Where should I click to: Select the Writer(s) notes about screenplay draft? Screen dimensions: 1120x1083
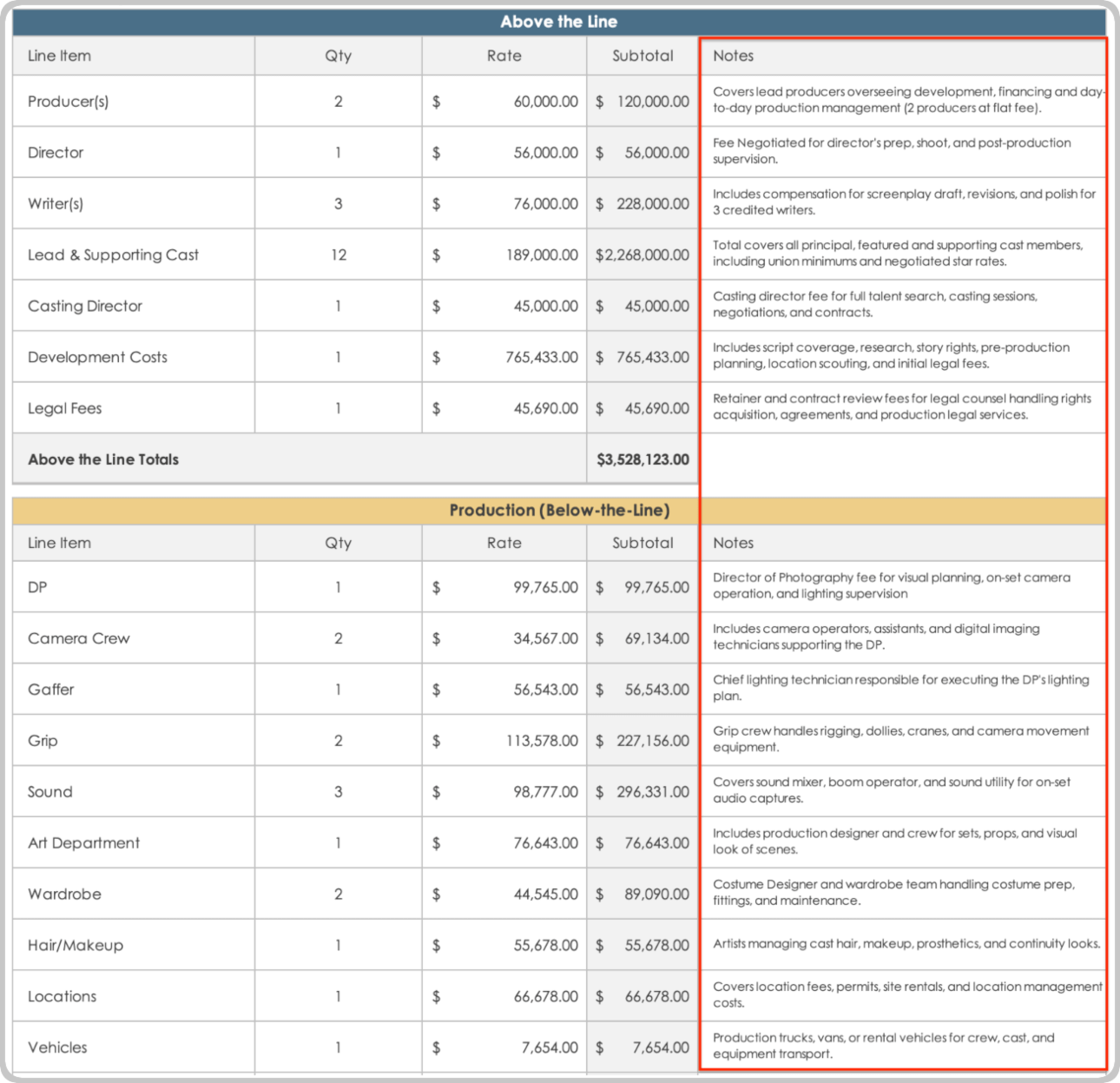904,203
